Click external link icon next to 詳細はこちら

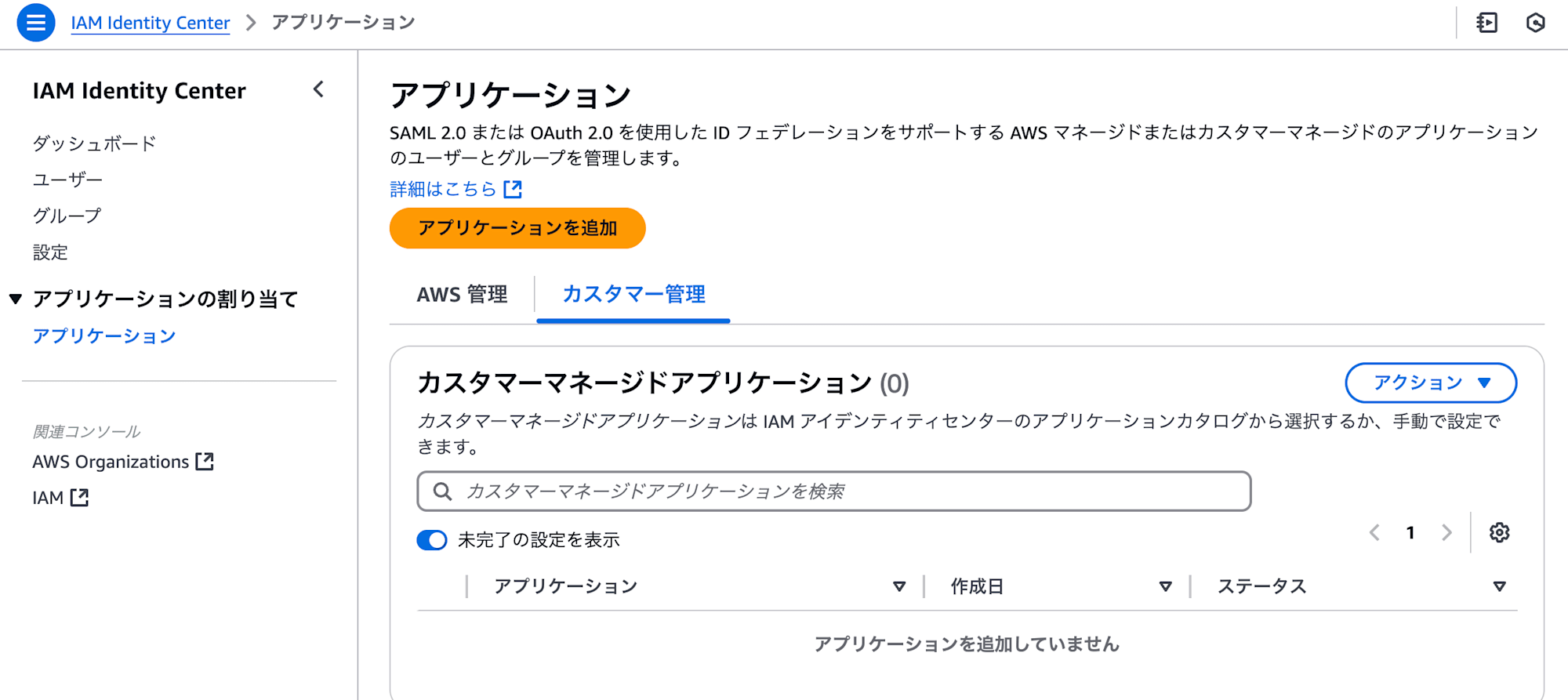click(513, 189)
